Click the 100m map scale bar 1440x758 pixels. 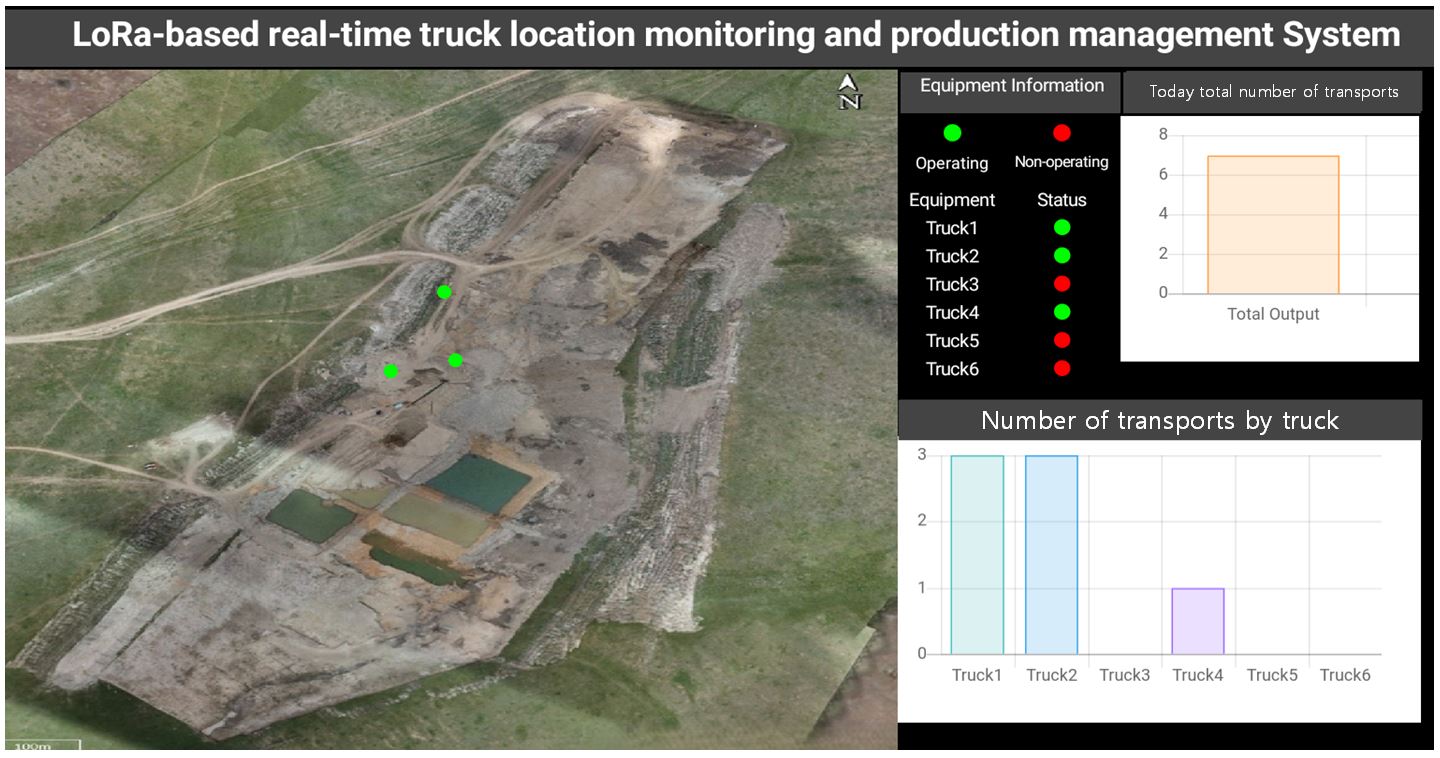[x=43, y=746]
